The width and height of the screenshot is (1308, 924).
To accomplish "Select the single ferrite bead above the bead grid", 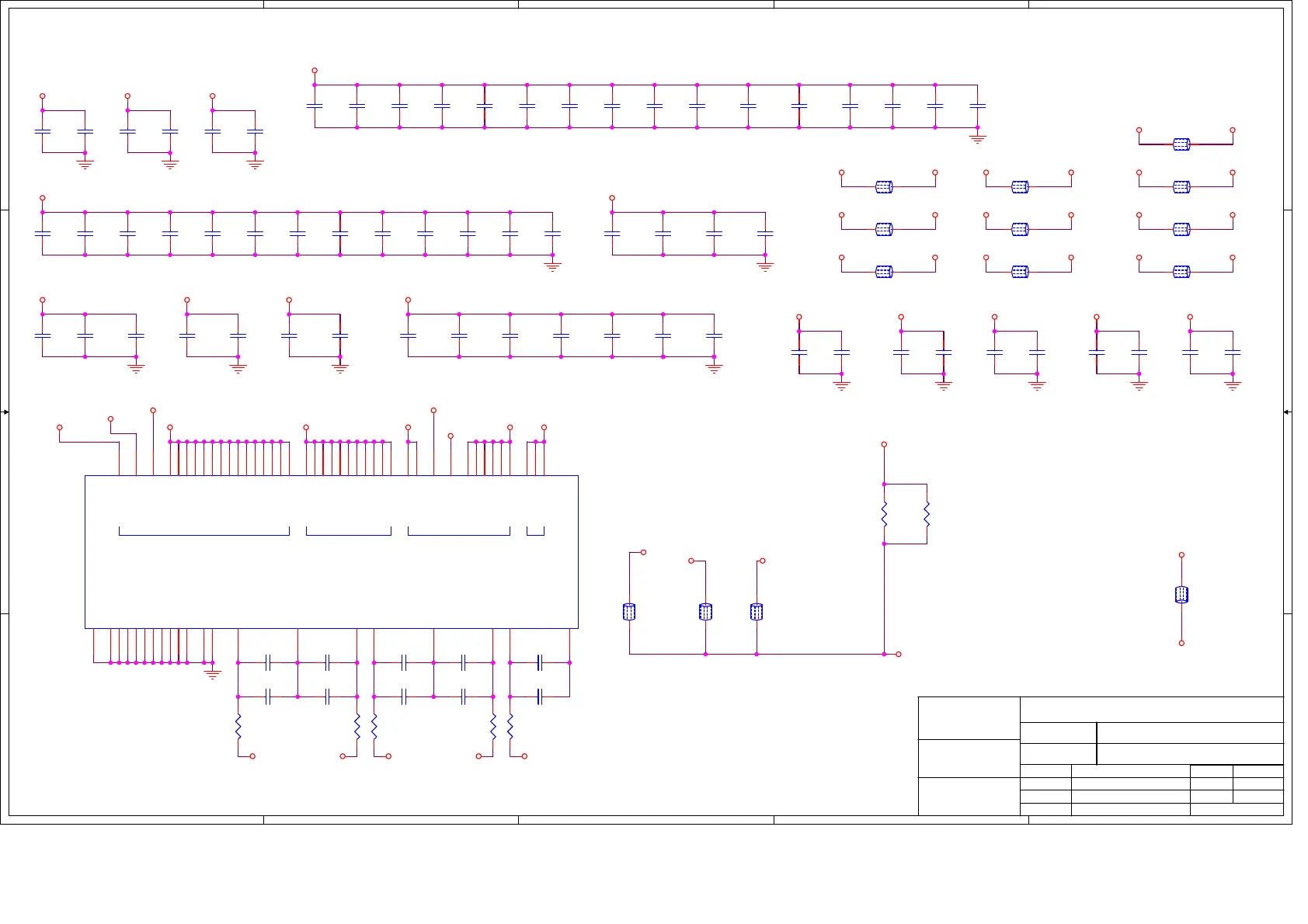I will 1181,144.
